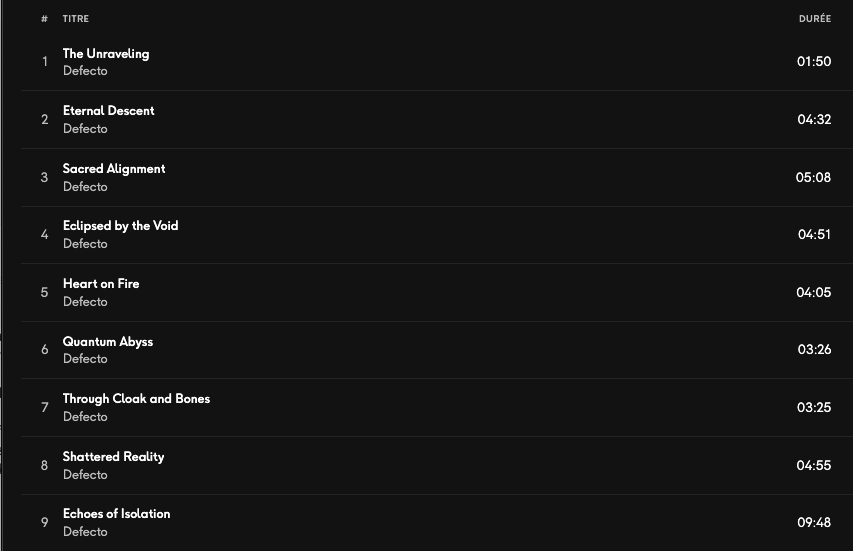853x551 pixels.
Task: Click track number 1 in the list
Action: click(x=45, y=62)
